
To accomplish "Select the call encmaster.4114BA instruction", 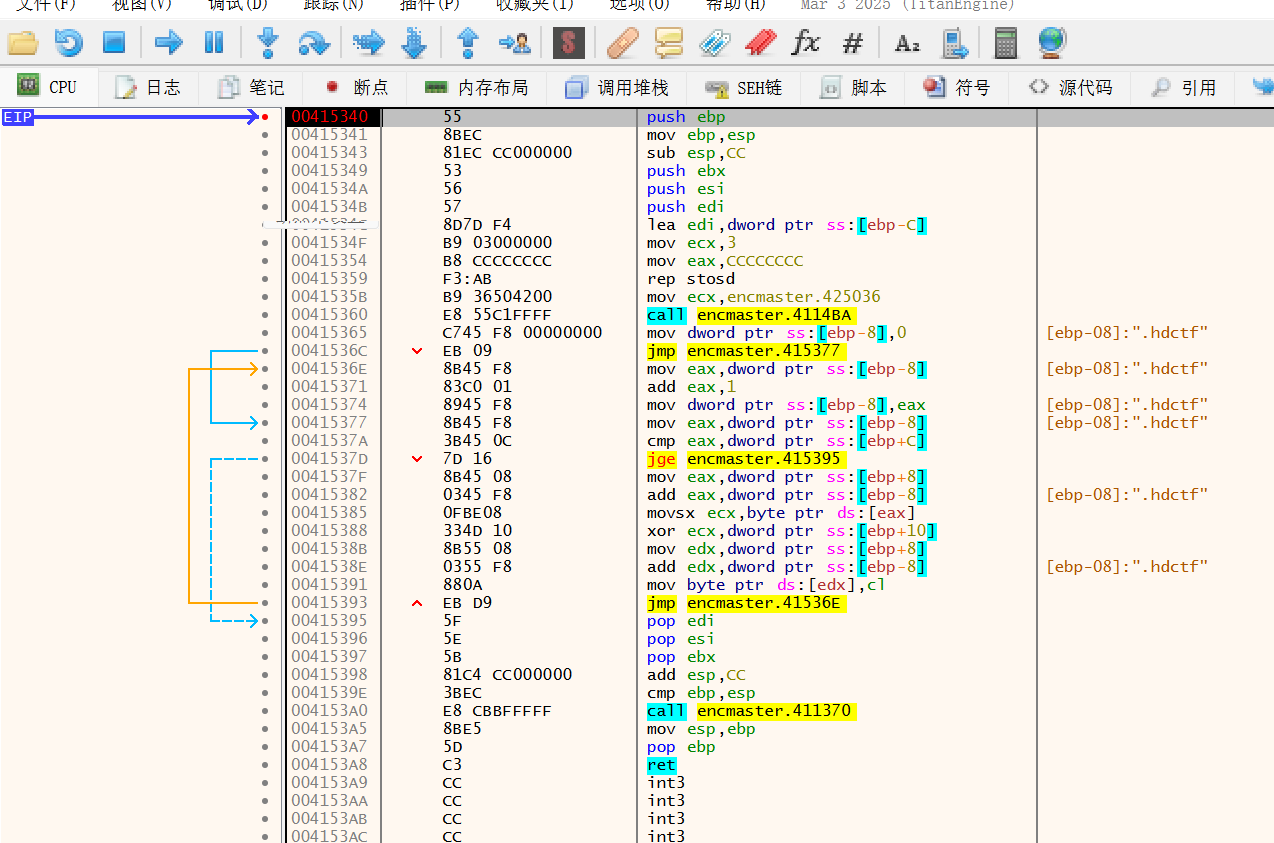I will [x=752, y=315].
